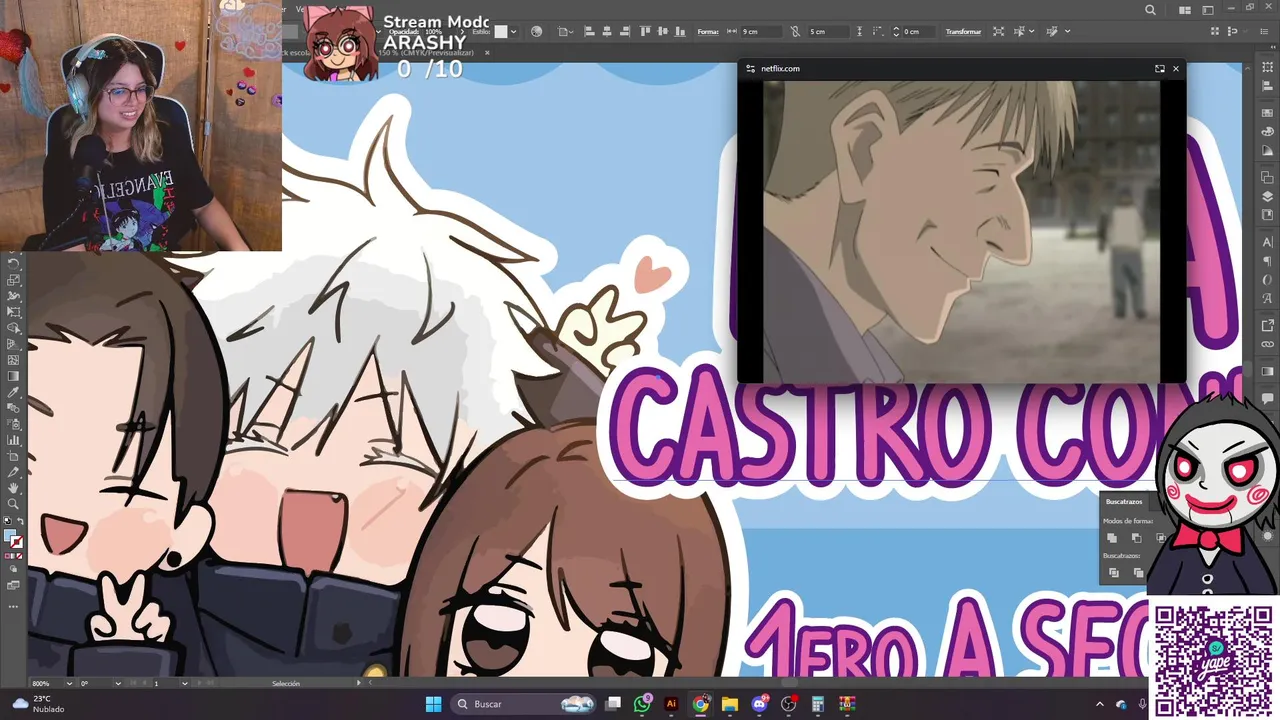Image resolution: width=1280 pixels, height=720 pixels.
Task: Click second Modos de forma button
Action: [x=1136, y=538]
